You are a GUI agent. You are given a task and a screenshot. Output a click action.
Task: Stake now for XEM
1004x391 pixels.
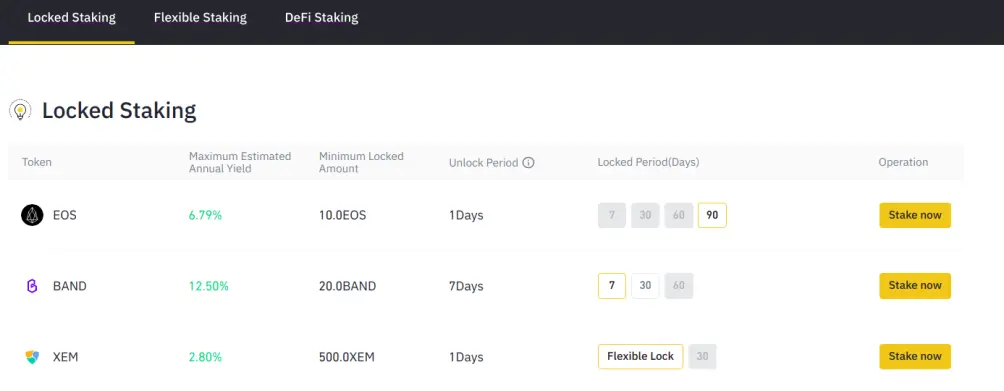click(x=915, y=356)
